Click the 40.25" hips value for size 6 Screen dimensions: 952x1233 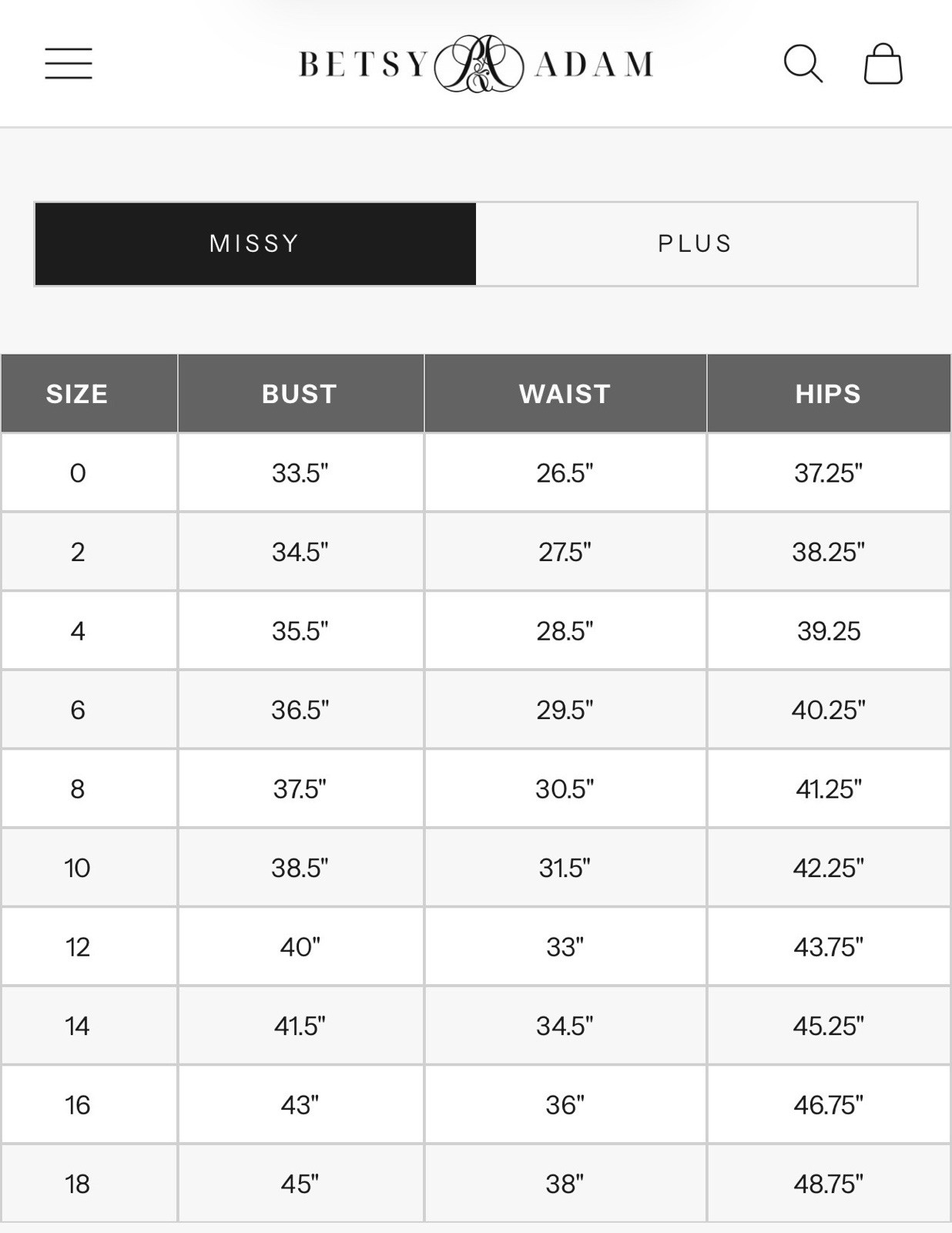pos(828,710)
